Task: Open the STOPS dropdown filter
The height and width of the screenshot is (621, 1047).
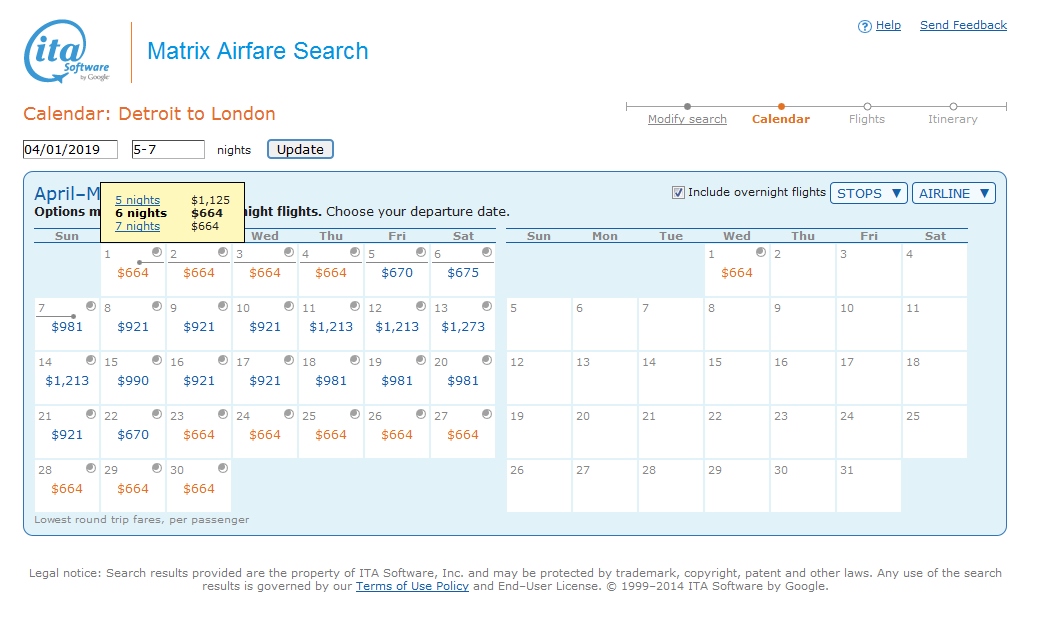Action: pyautogui.click(x=868, y=193)
